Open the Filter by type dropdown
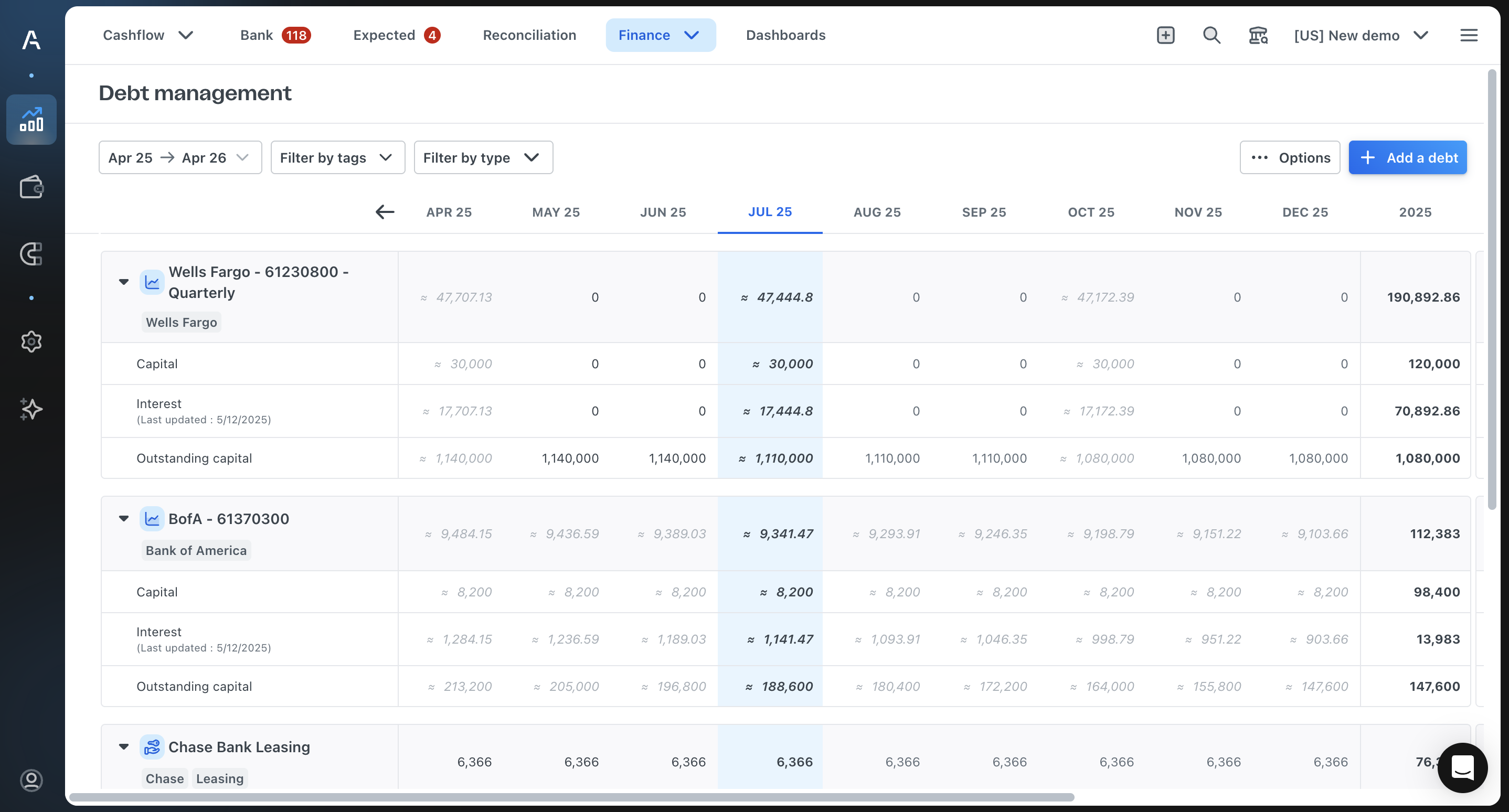Screen dimensions: 1509x812 (x=483, y=157)
